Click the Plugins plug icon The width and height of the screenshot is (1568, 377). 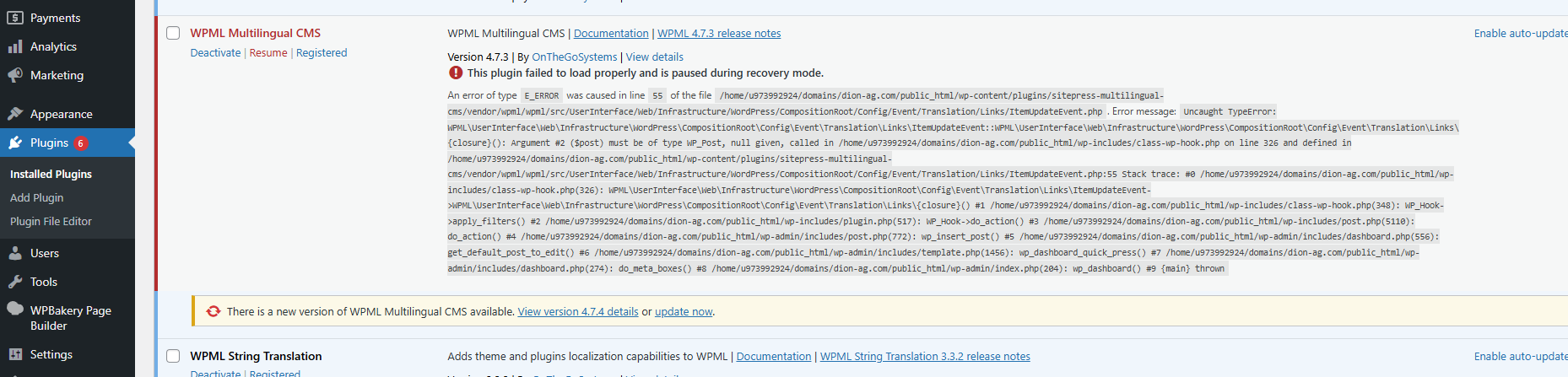[15, 143]
